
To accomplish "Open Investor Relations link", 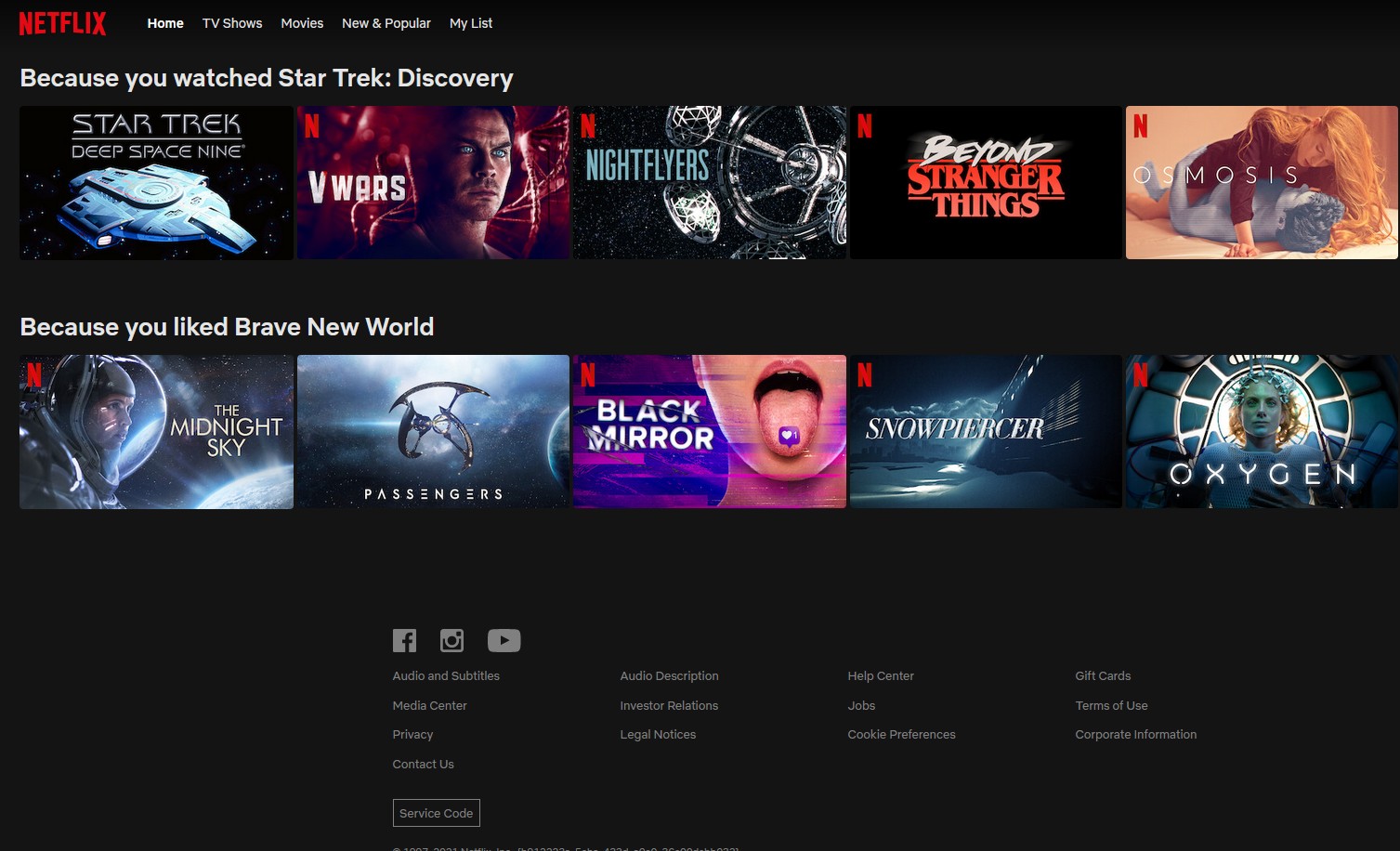I will [669, 705].
